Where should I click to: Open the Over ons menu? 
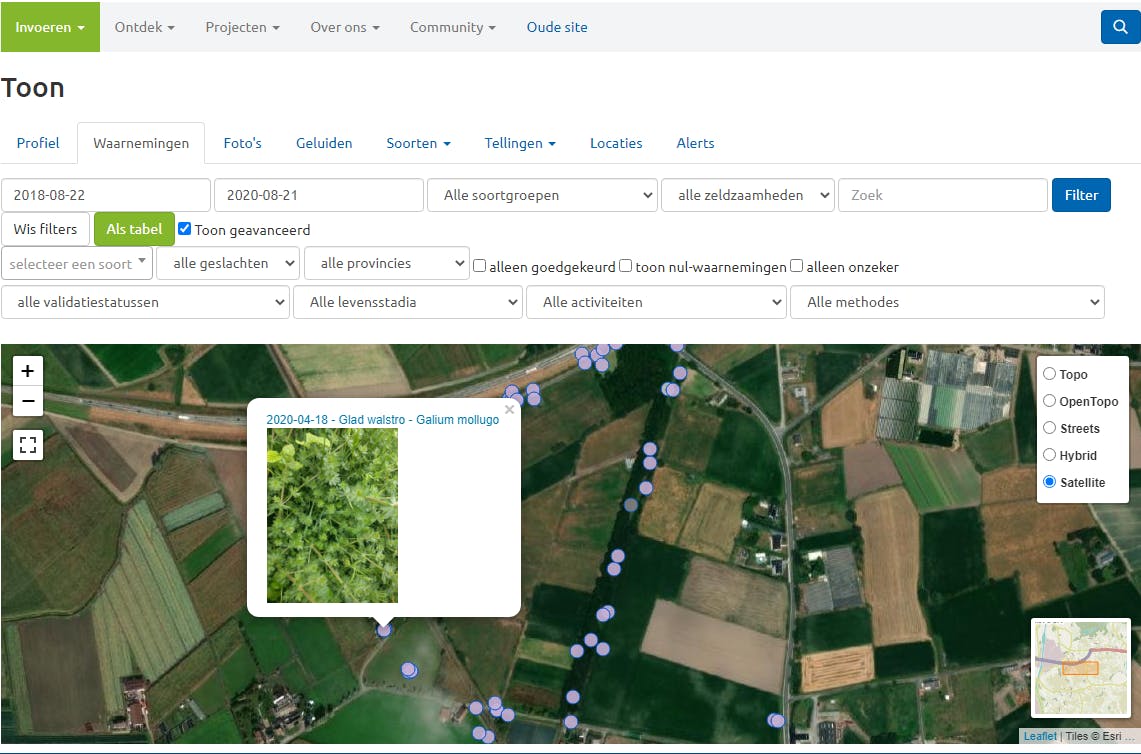click(345, 27)
